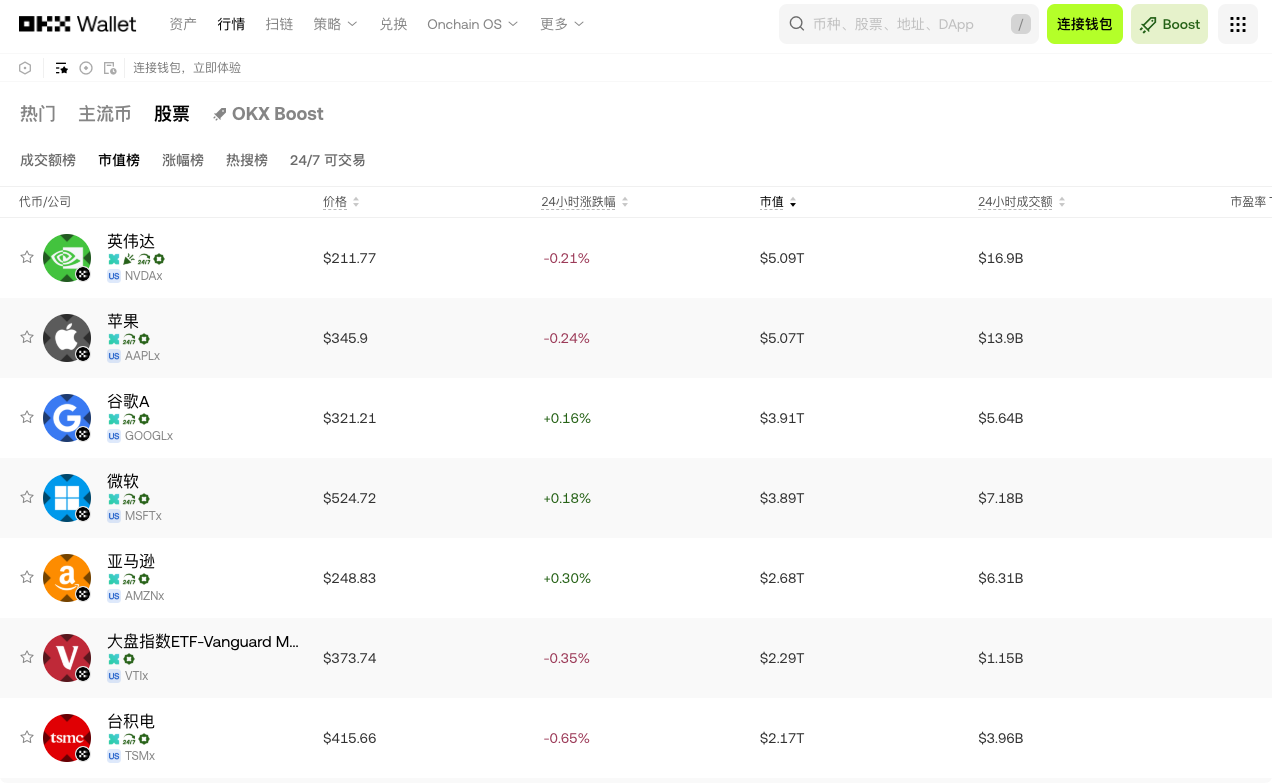
Task: Sort by 24小时涨跌幅 column
Action: [x=585, y=202]
